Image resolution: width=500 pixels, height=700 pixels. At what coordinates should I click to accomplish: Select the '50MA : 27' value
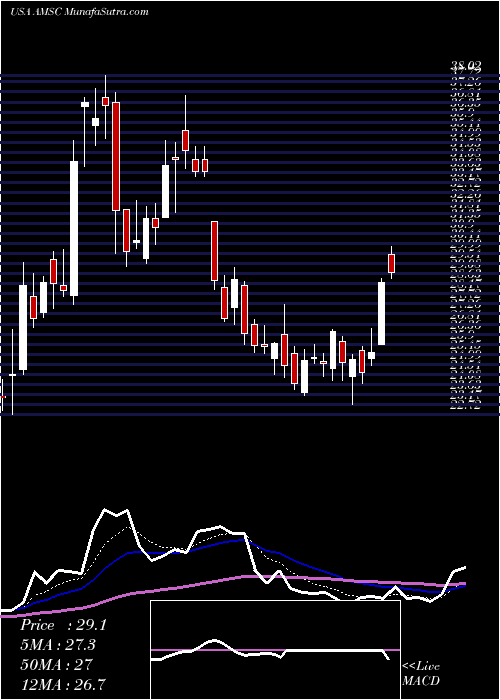[56, 665]
